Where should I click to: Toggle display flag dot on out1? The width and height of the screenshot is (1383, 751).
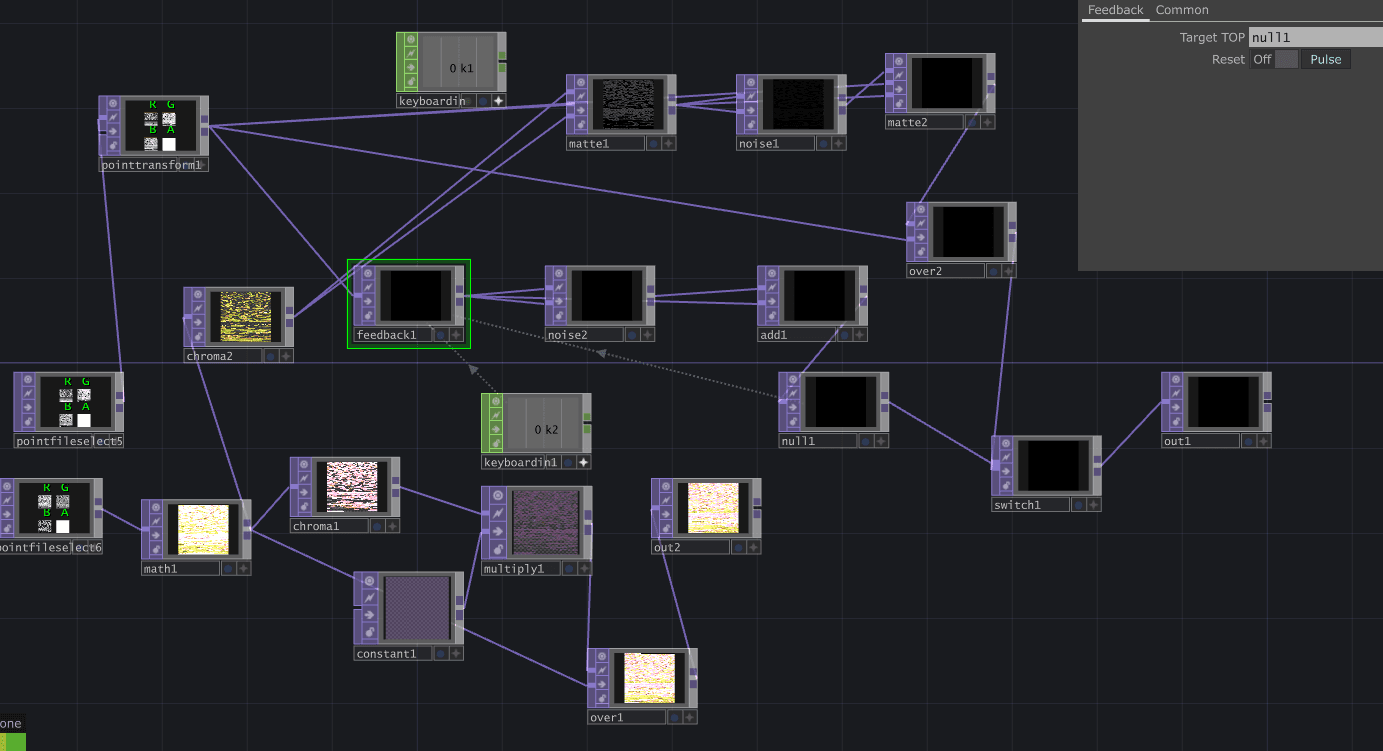tap(1249, 441)
